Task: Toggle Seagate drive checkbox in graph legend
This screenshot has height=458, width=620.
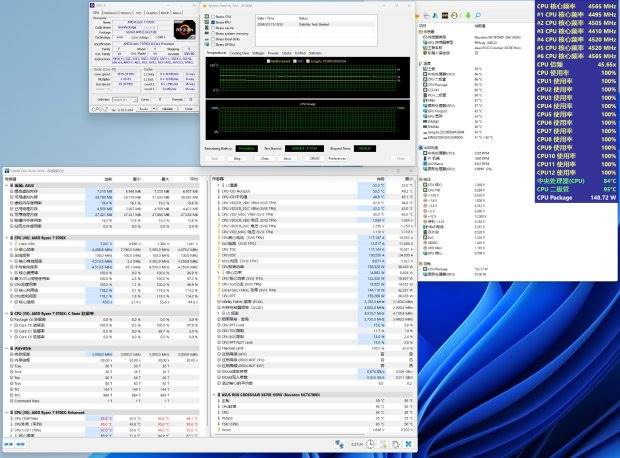Action: (308, 61)
